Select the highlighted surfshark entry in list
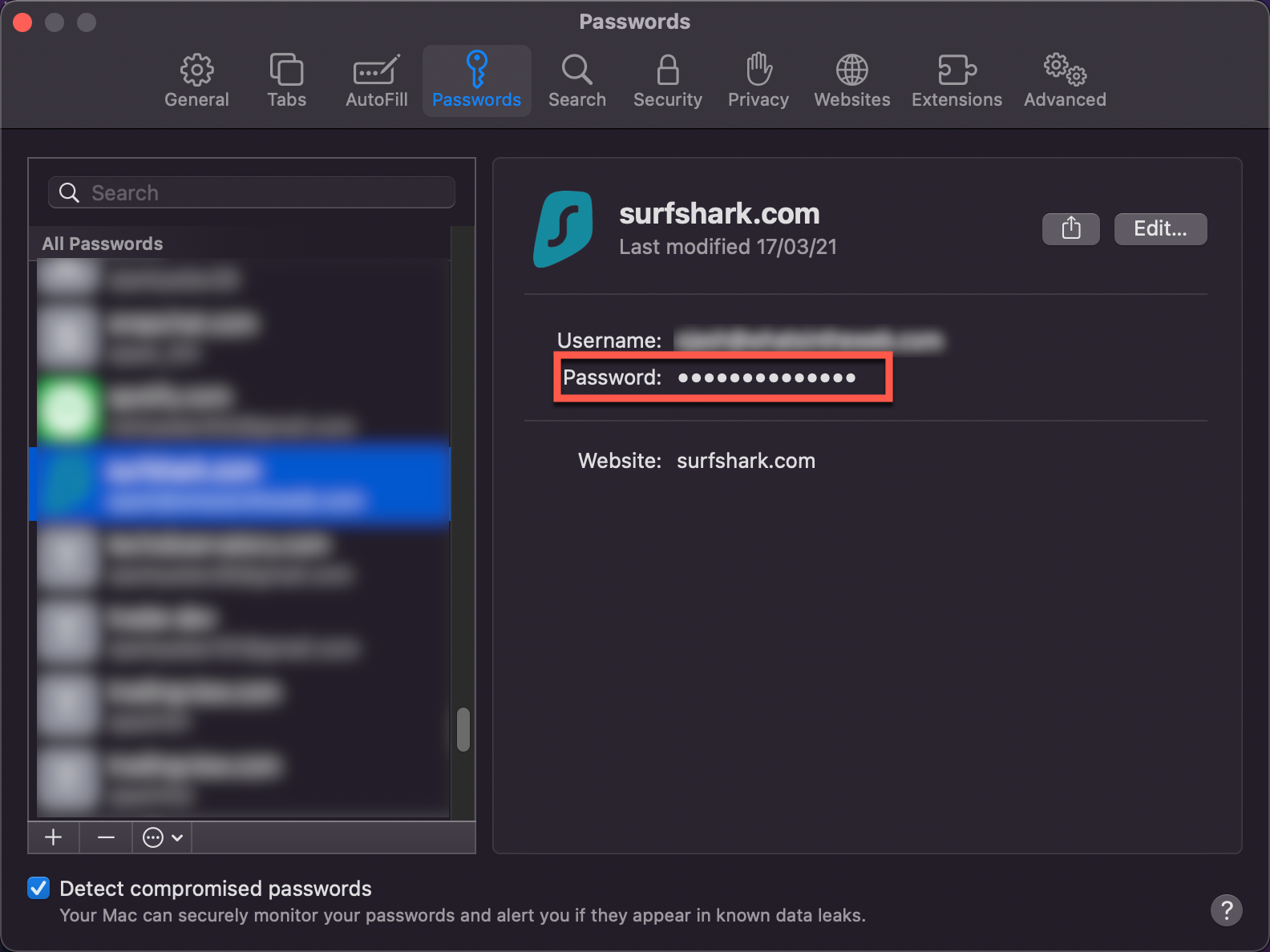The height and width of the screenshot is (952, 1270). coord(240,484)
